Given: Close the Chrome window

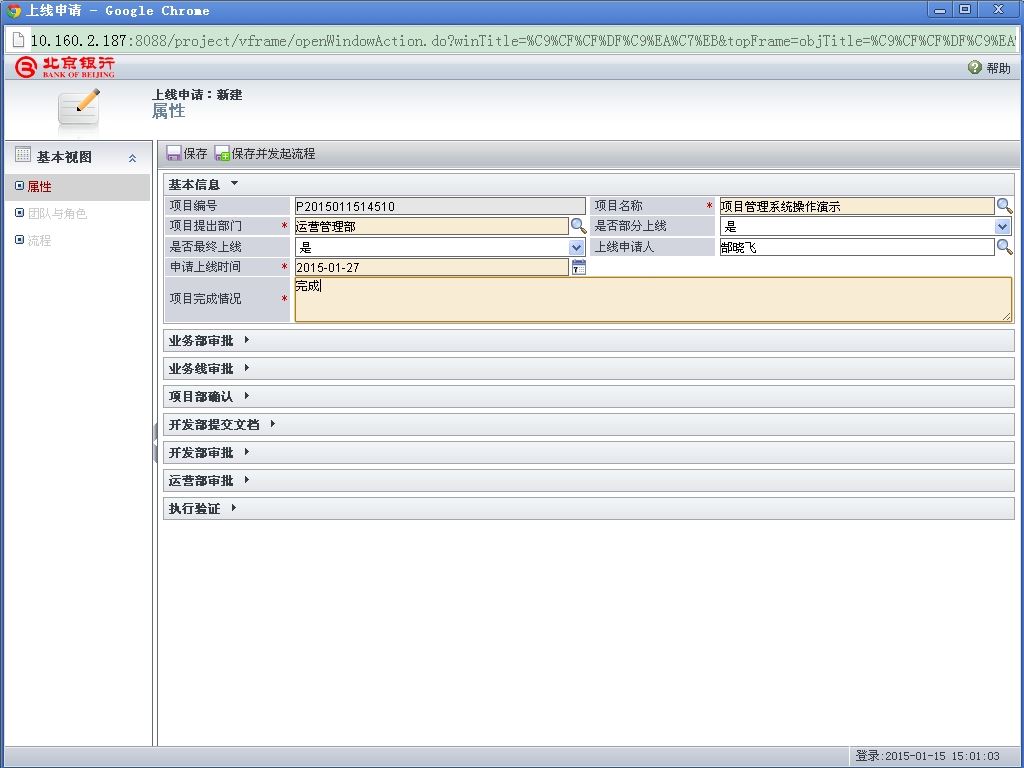Looking at the screenshot, I should 999,10.
